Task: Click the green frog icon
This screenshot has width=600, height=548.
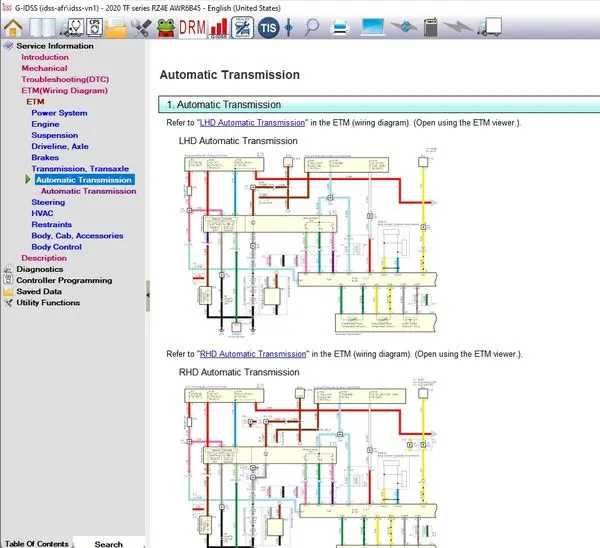Action: tap(166, 28)
